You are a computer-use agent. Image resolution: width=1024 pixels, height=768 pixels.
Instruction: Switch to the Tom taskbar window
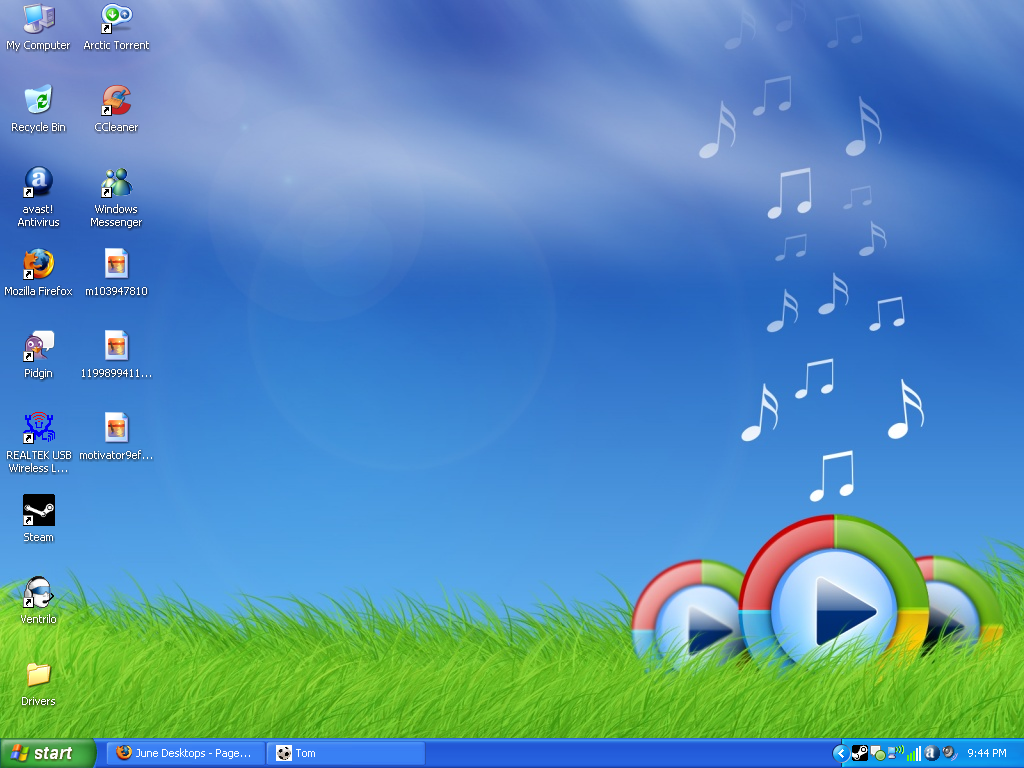pyautogui.click(x=345, y=754)
